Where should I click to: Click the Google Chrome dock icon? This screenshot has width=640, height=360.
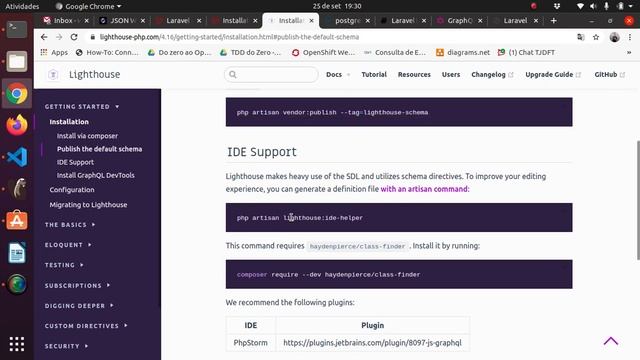click(x=17, y=94)
